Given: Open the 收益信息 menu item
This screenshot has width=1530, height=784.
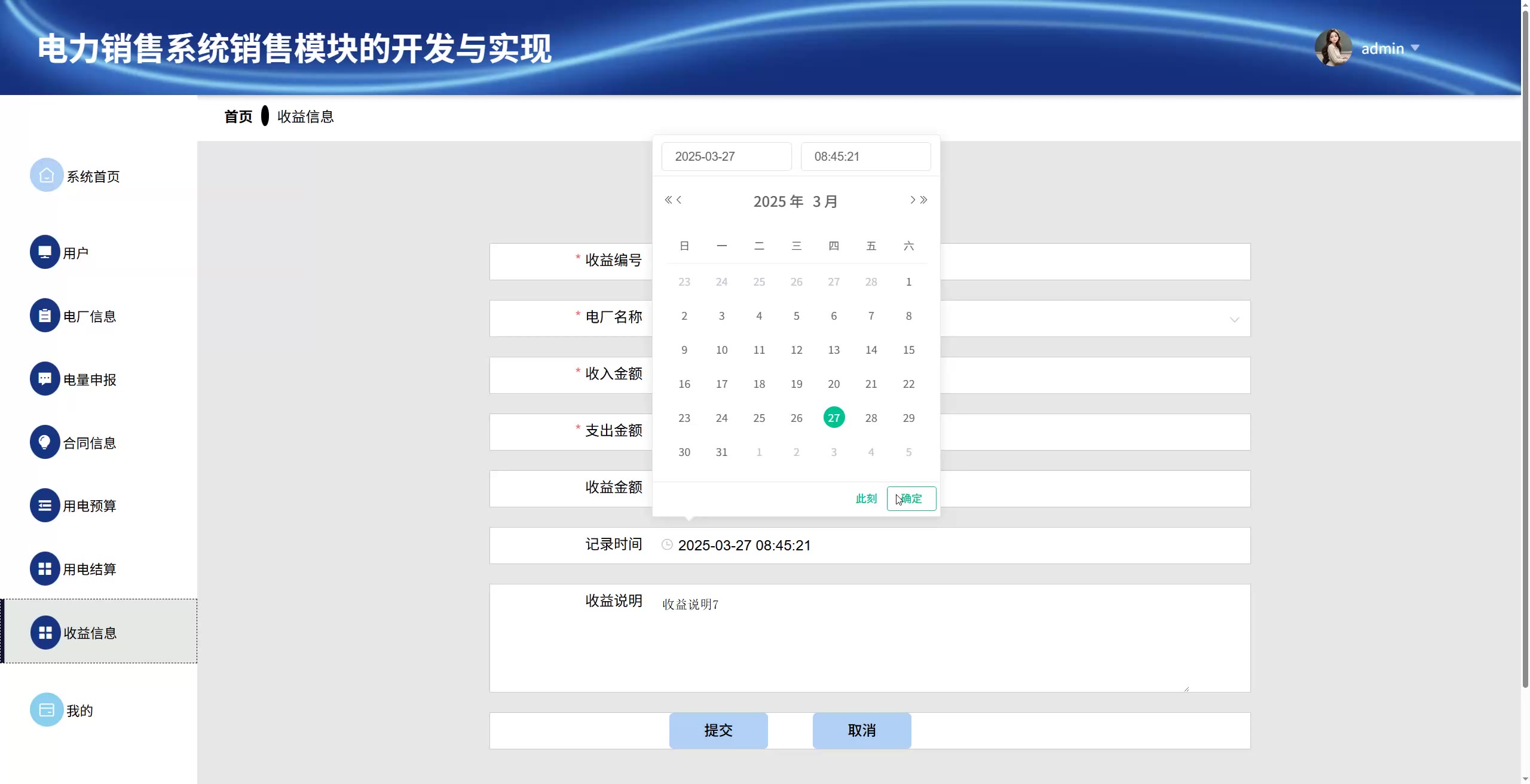Looking at the screenshot, I should 90,632.
